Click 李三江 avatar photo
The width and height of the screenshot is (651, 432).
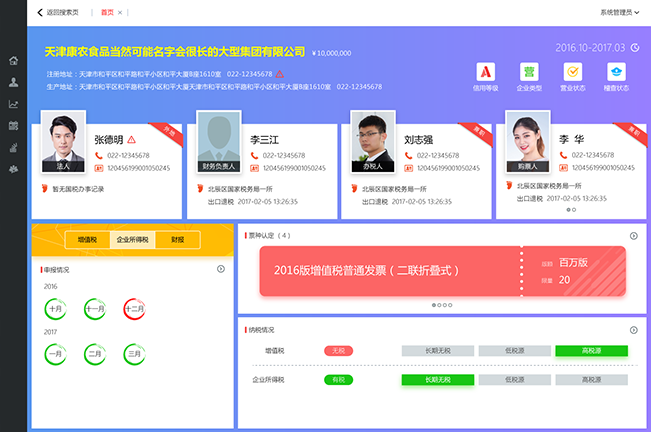[220, 145]
